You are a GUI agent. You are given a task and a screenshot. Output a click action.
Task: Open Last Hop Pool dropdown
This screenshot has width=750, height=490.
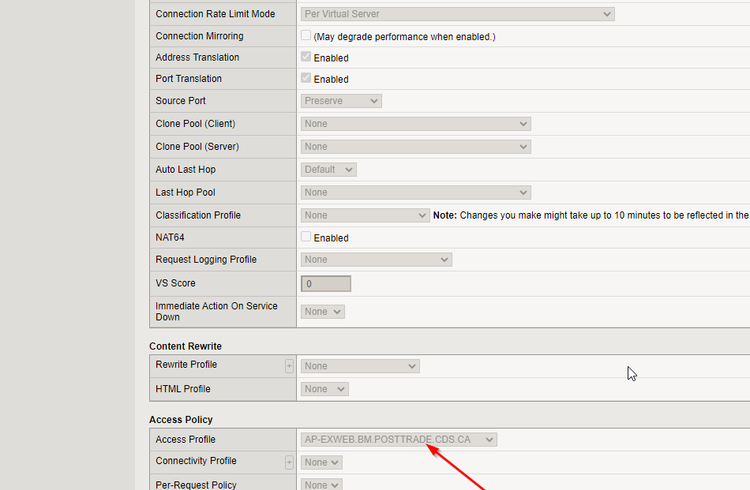click(415, 192)
